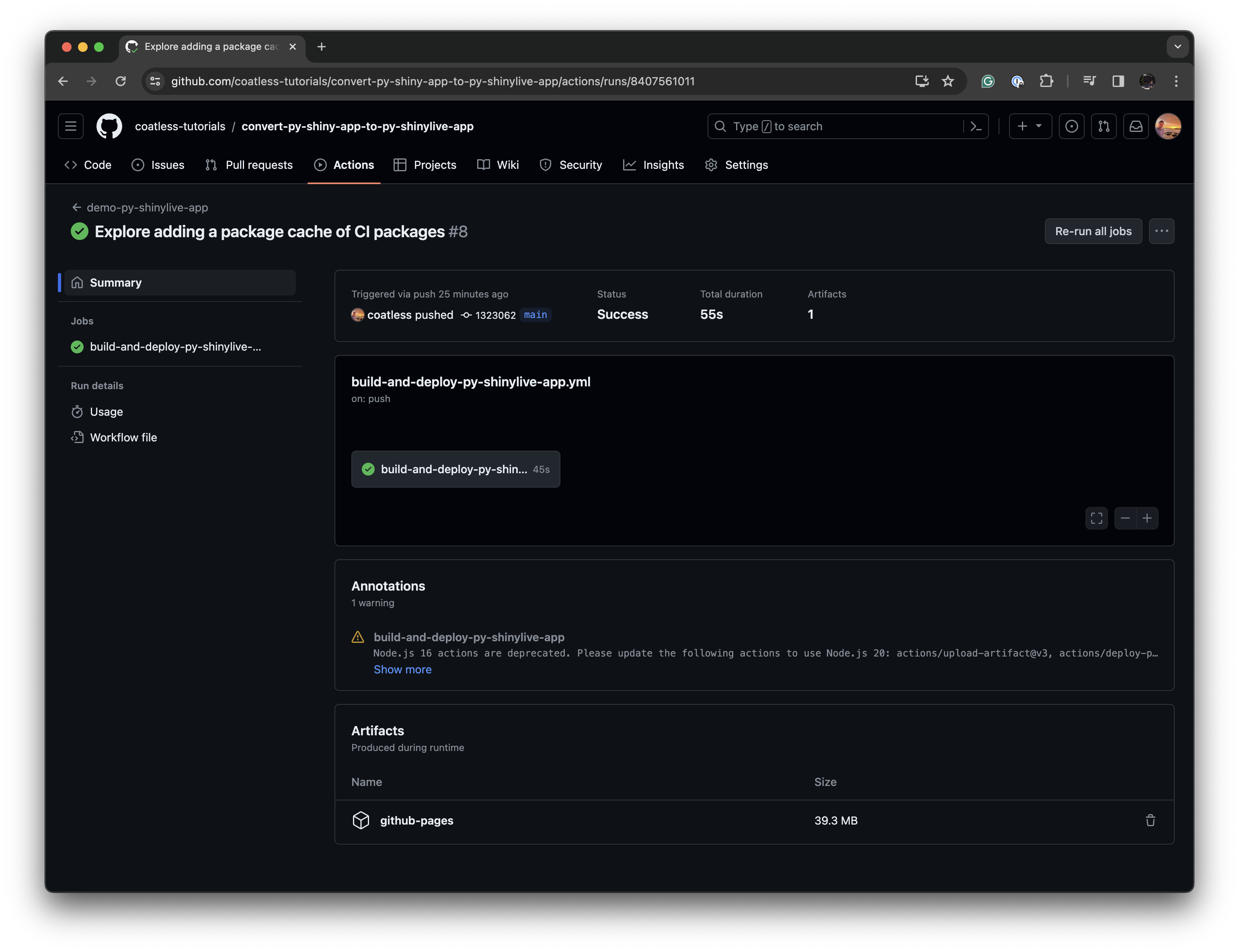Open the Workflow file run detail
Image resolution: width=1239 pixels, height=952 pixels.
coord(123,437)
